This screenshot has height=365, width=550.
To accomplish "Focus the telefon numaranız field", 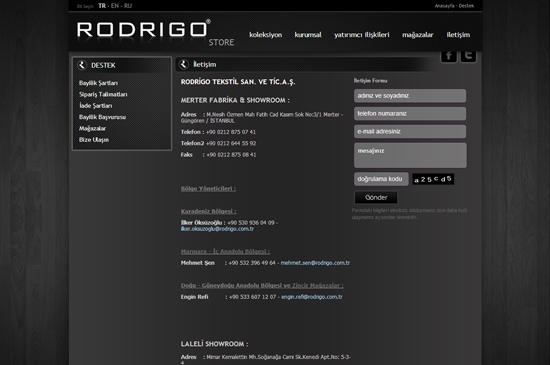I will tap(410, 114).
